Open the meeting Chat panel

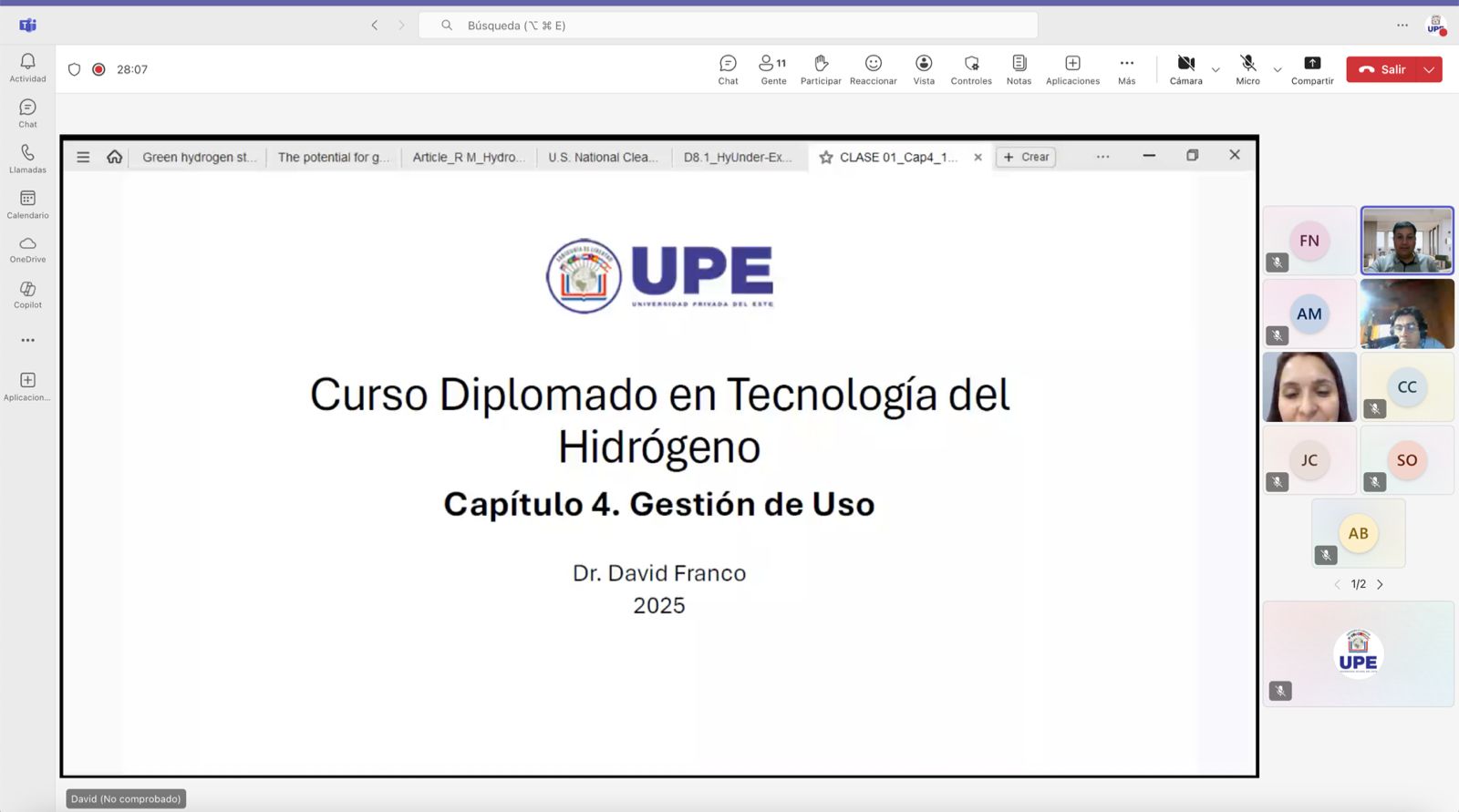(728, 69)
